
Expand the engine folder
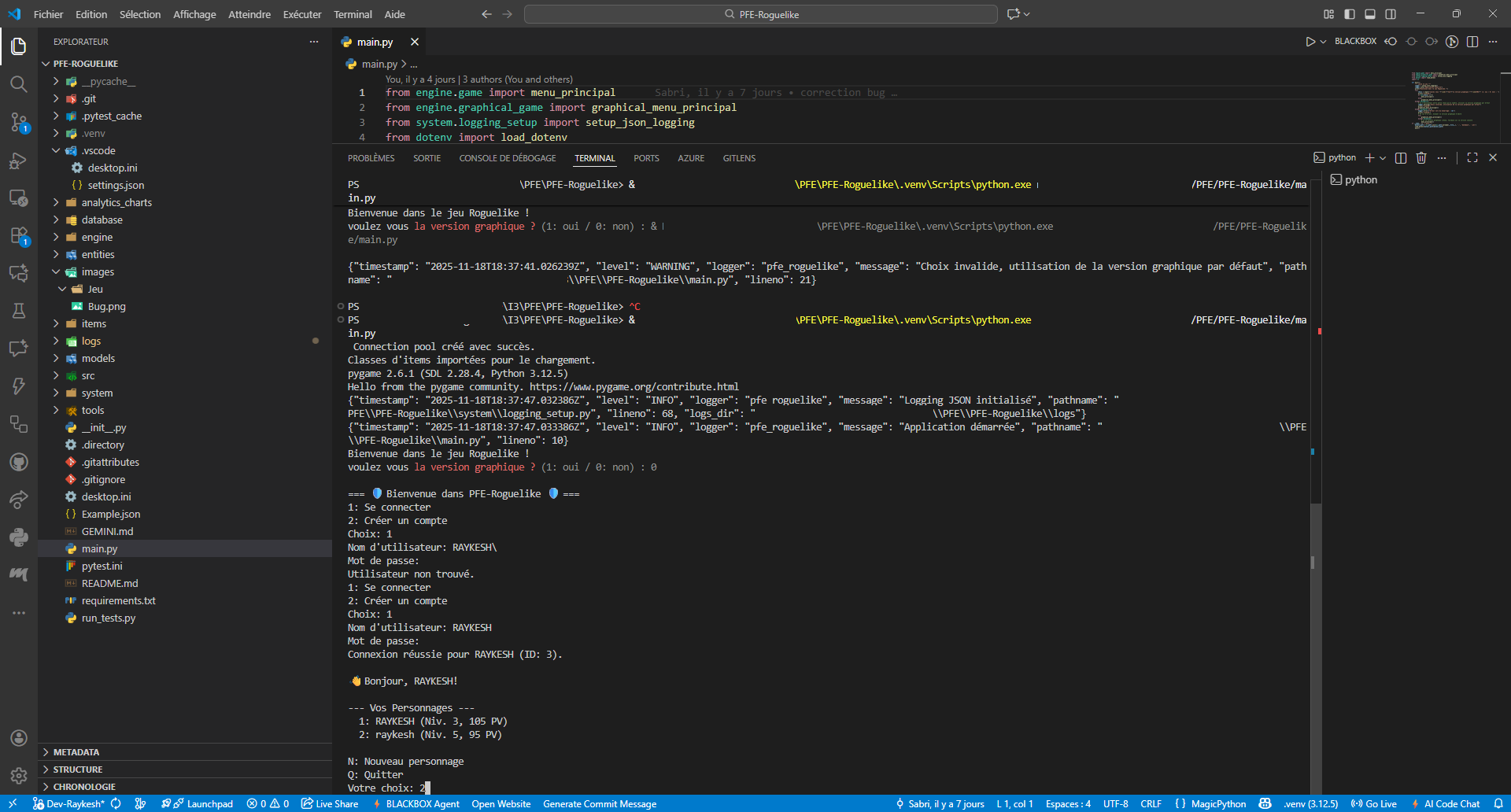click(97, 238)
